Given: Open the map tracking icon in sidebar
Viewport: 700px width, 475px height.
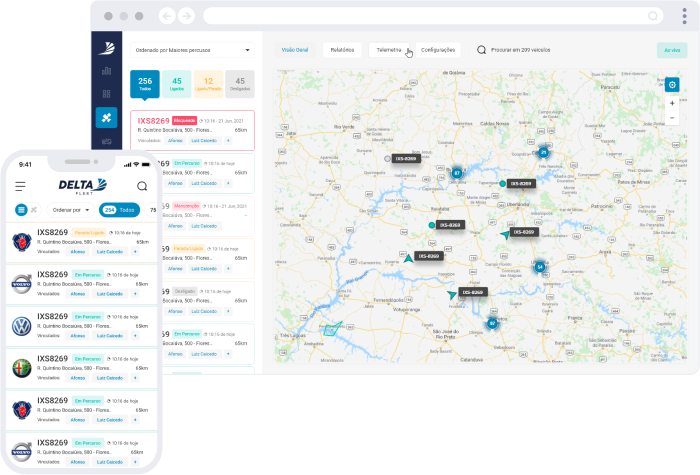Looking at the screenshot, I should pyautogui.click(x=106, y=118).
